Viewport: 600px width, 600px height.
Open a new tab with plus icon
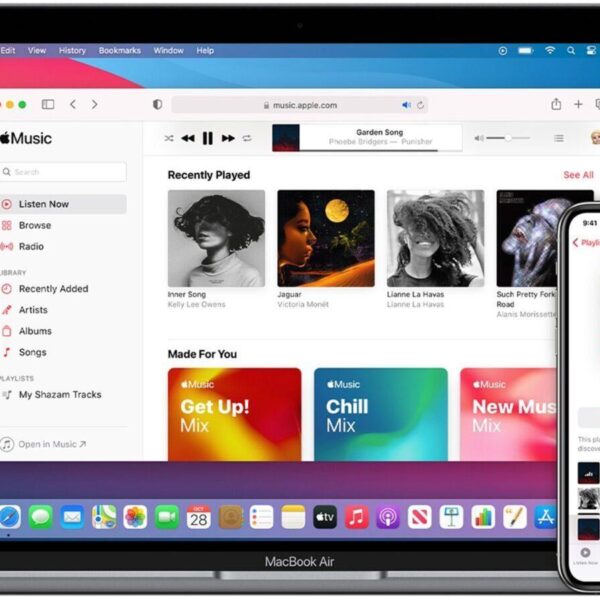(578, 104)
